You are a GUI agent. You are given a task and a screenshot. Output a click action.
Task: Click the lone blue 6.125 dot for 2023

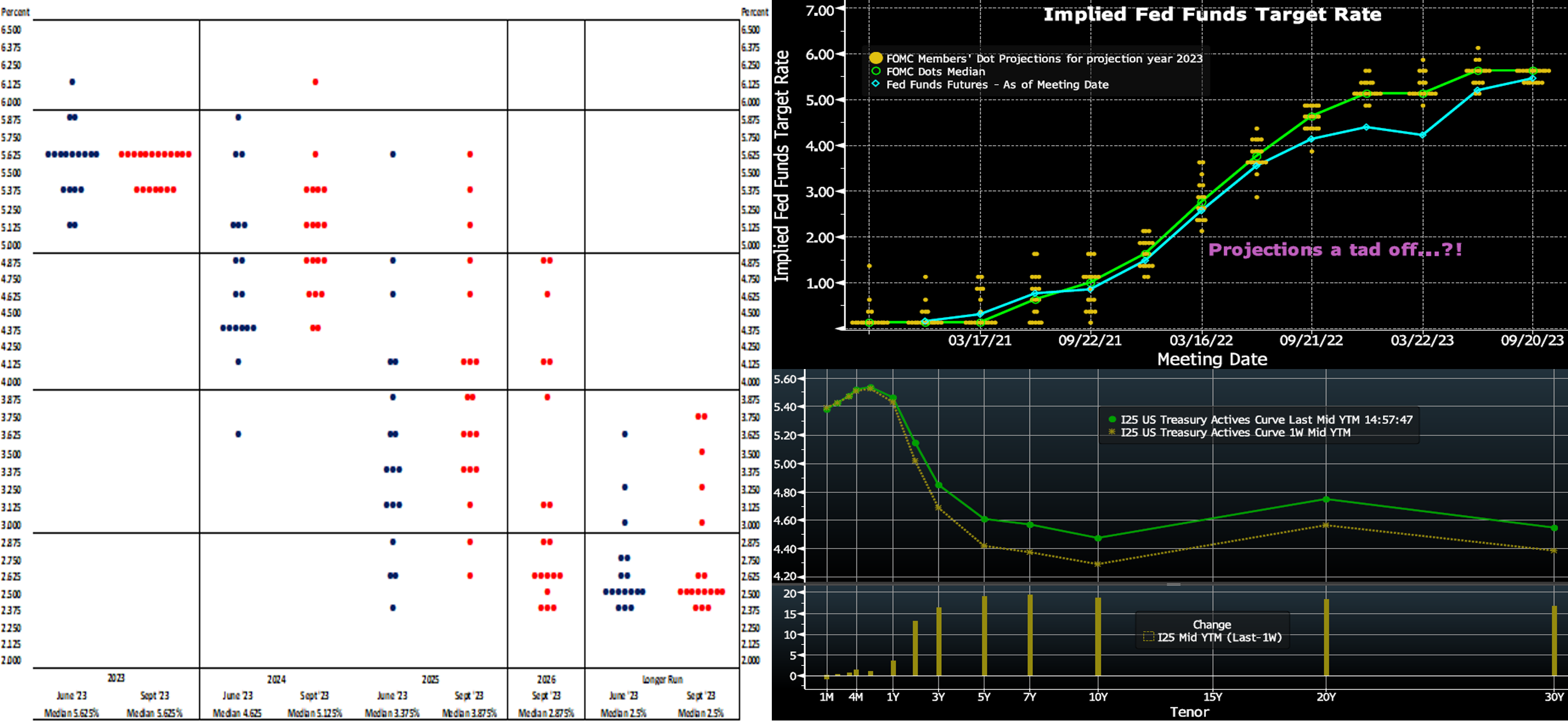click(x=72, y=81)
